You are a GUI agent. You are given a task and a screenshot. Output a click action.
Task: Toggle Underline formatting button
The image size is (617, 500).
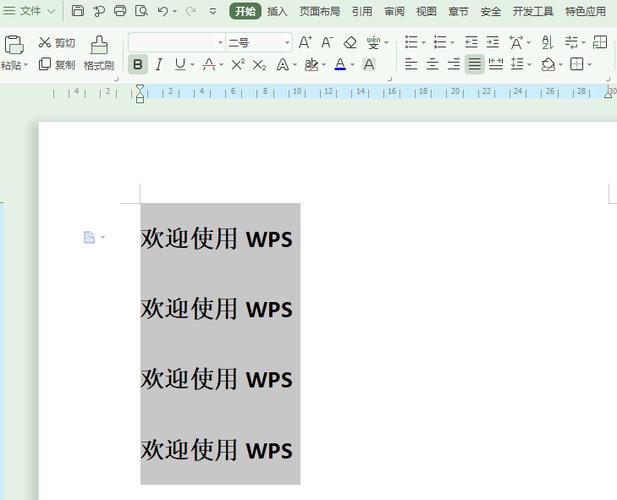pos(180,64)
